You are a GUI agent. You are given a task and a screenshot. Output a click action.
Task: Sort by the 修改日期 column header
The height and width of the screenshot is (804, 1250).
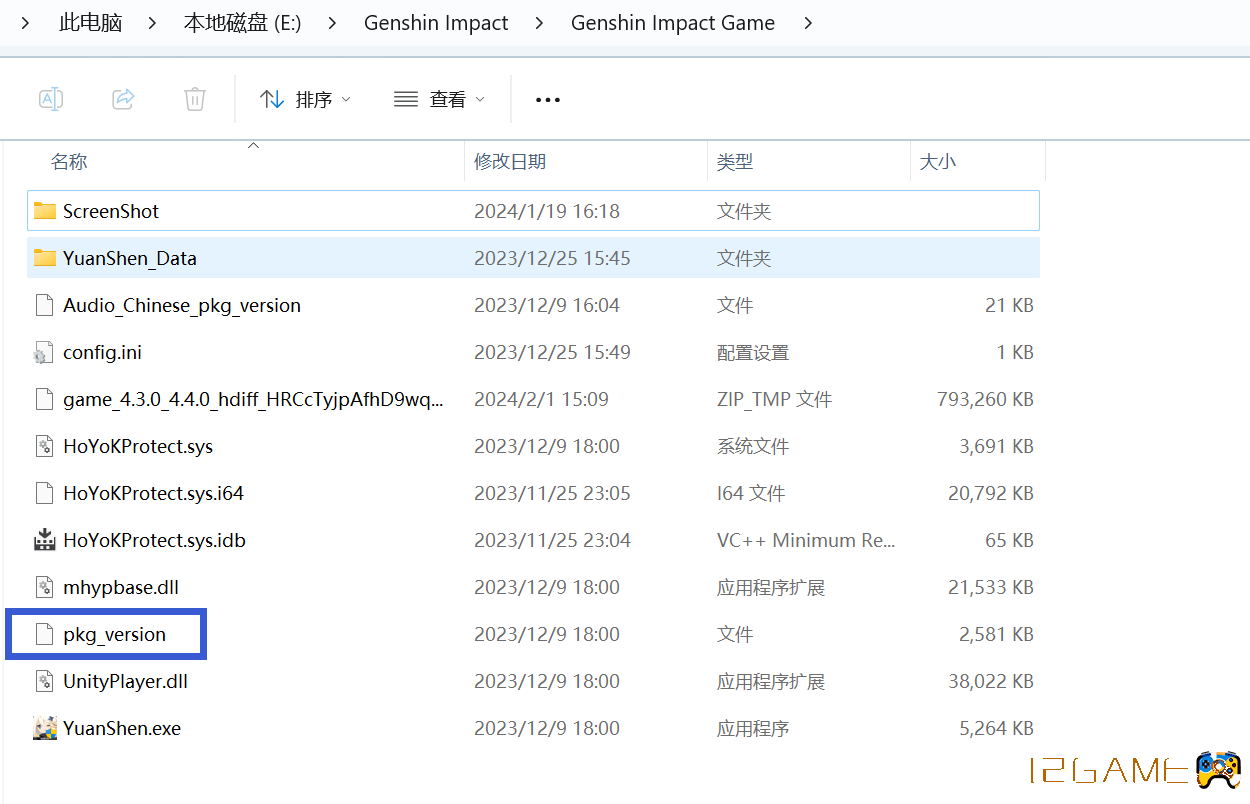pos(510,161)
